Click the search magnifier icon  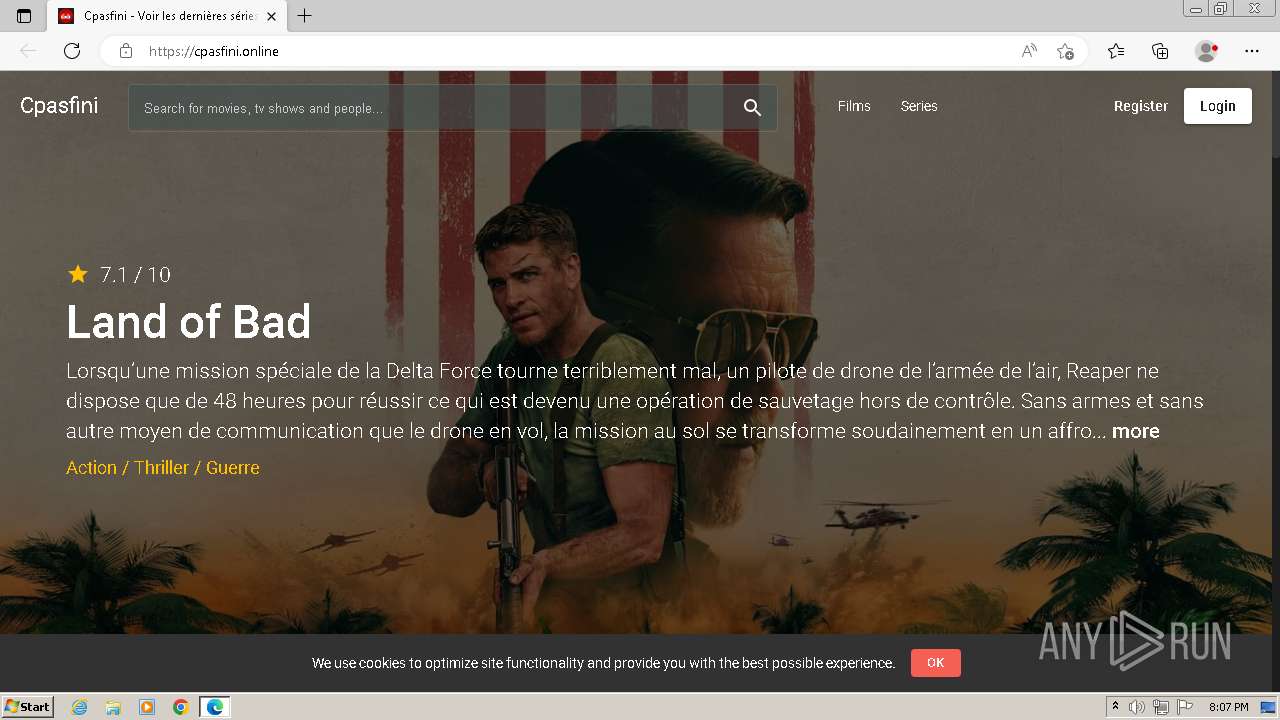752,108
